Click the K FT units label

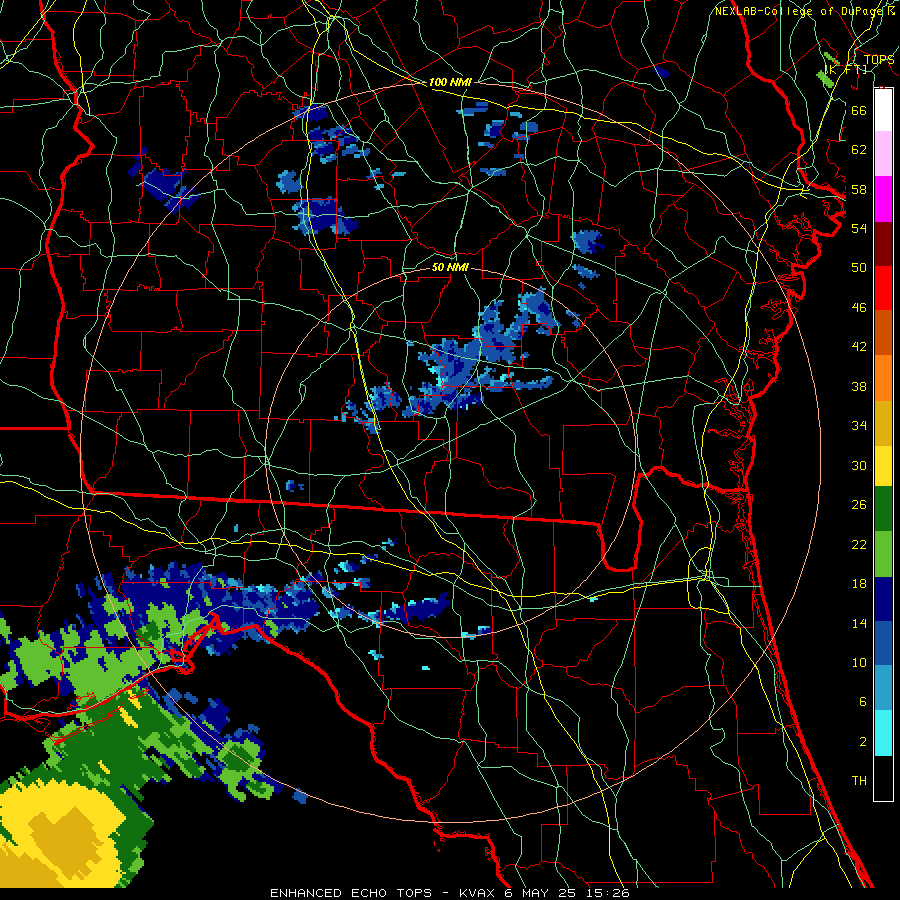click(x=845, y=70)
